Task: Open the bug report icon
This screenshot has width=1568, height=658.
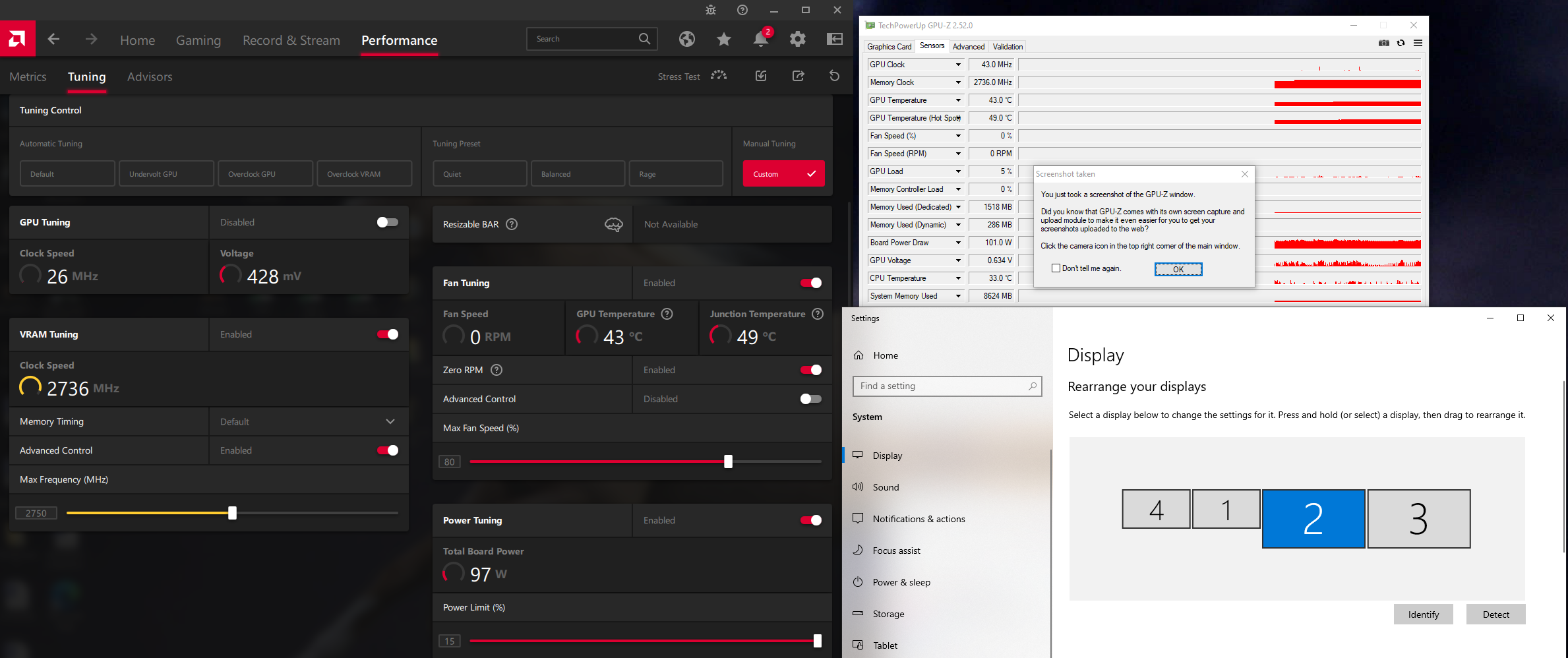Action: 711,10
